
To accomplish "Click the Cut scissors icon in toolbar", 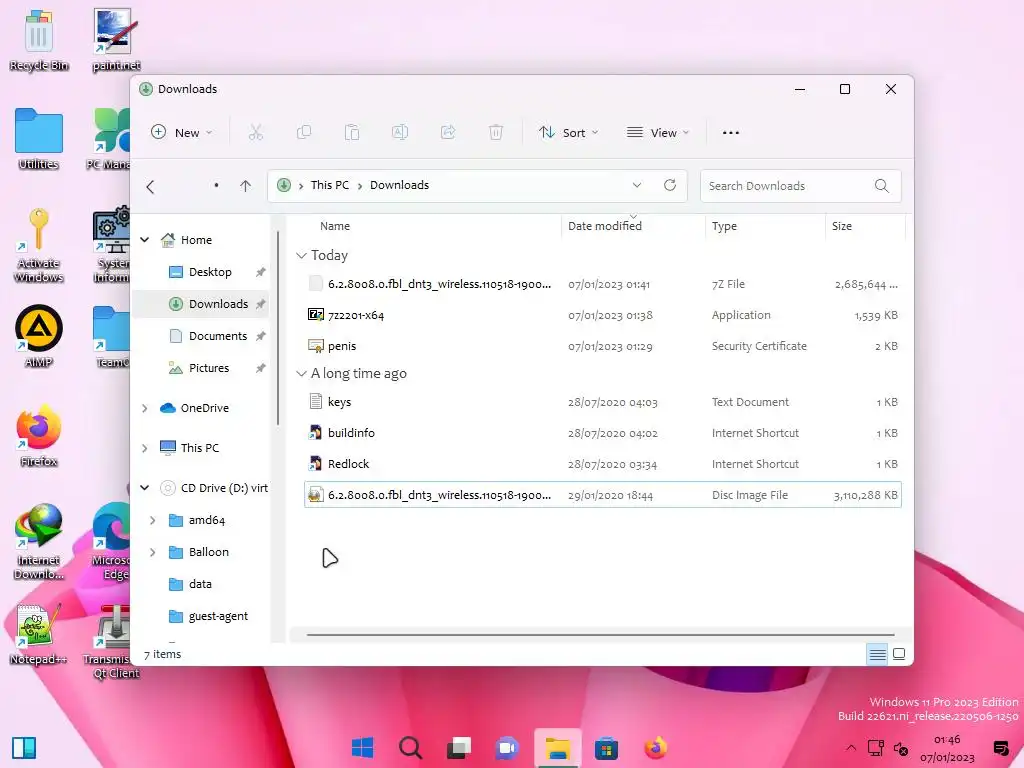I will (x=255, y=133).
